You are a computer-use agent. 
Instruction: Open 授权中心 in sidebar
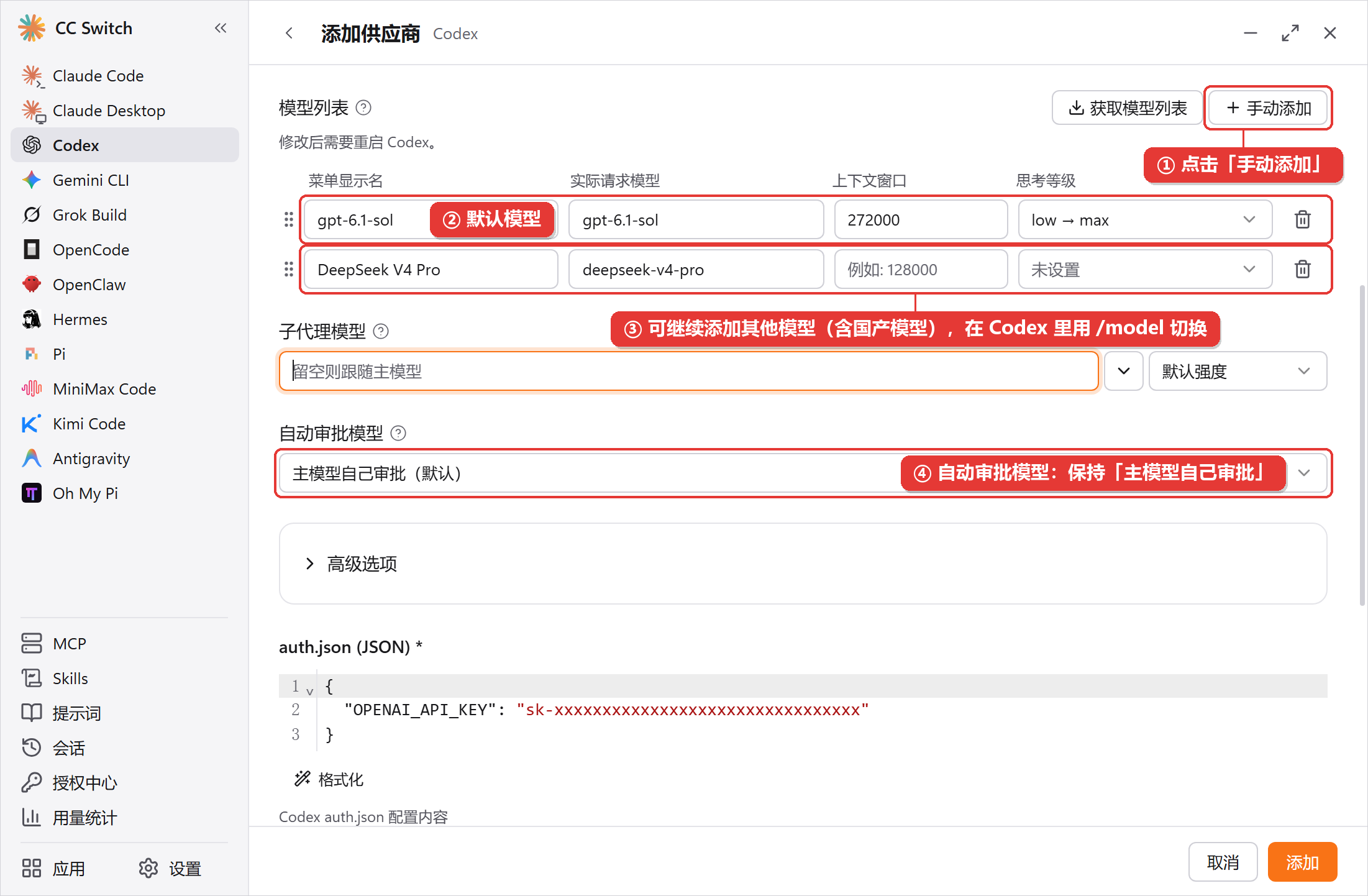click(x=125, y=783)
